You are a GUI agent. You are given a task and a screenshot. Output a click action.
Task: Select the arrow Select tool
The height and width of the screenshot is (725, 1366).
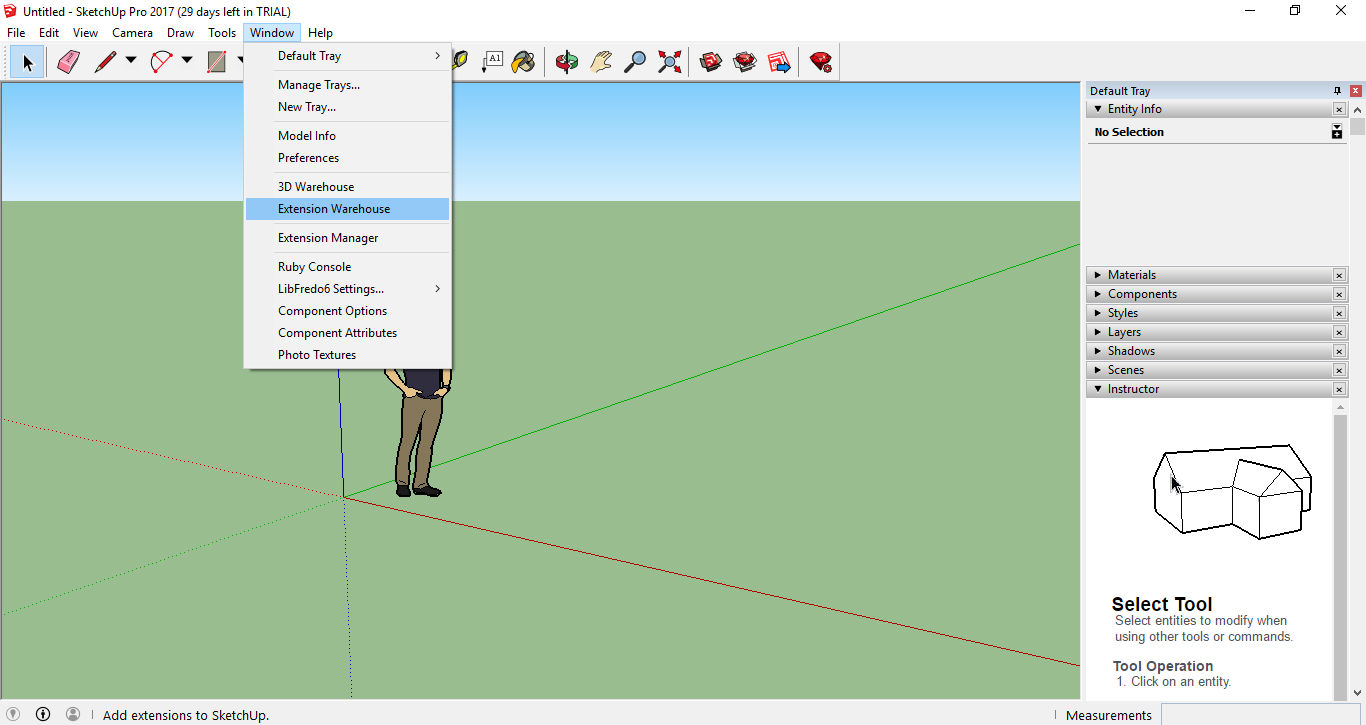coord(27,62)
